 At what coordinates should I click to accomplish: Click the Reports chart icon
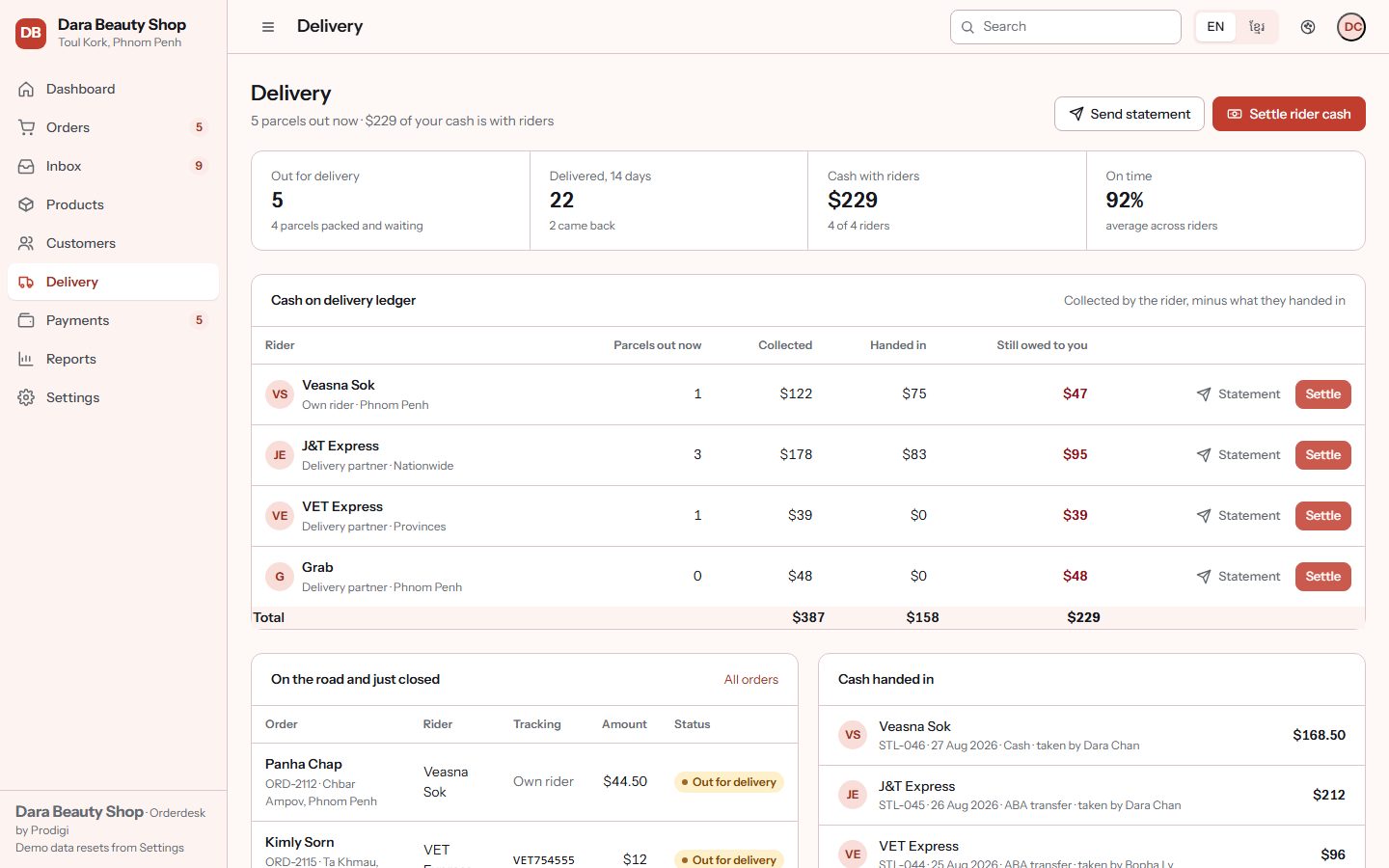coord(26,359)
